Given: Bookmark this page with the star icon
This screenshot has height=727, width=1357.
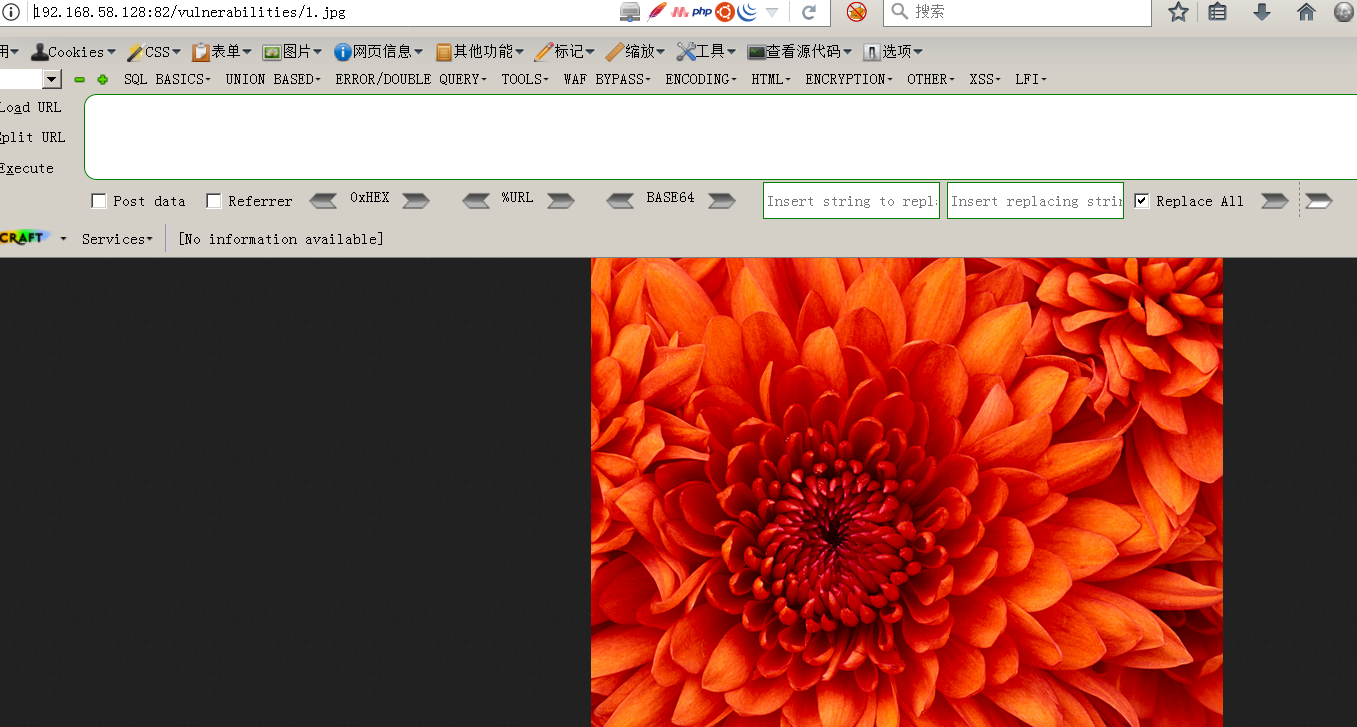Looking at the screenshot, I should 1179,12.
